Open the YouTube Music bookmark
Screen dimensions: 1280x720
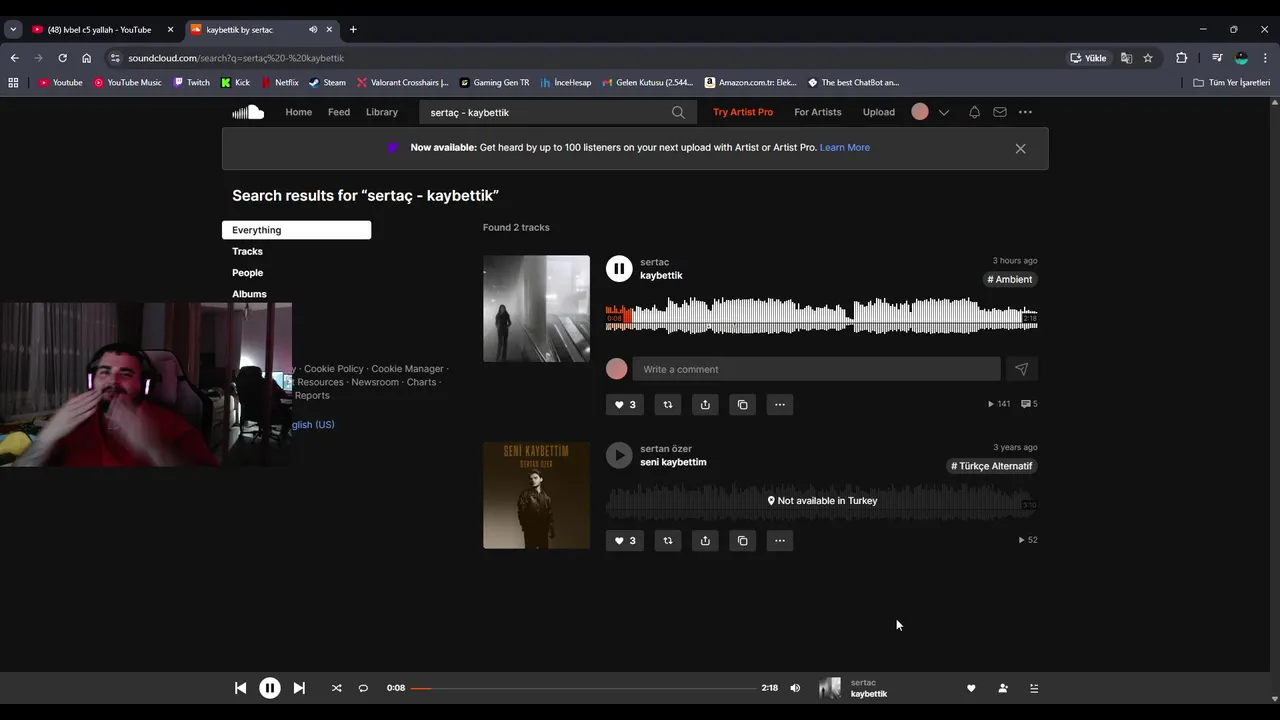128,82
